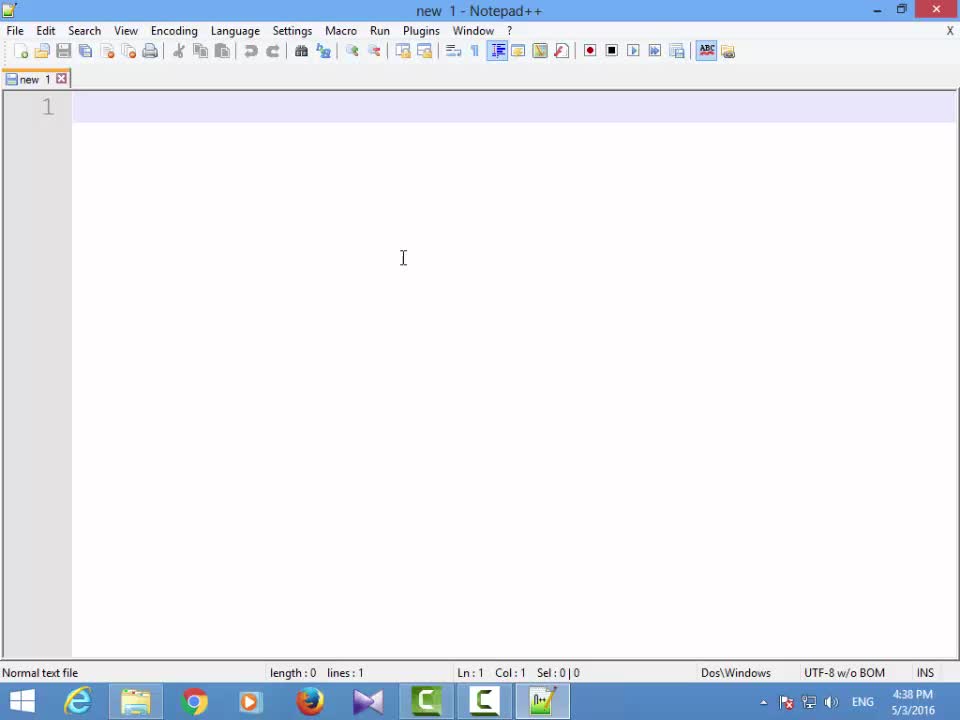Click the Undo arrow icon
This screenshot has width=960, height=720.
coord(250,51)
